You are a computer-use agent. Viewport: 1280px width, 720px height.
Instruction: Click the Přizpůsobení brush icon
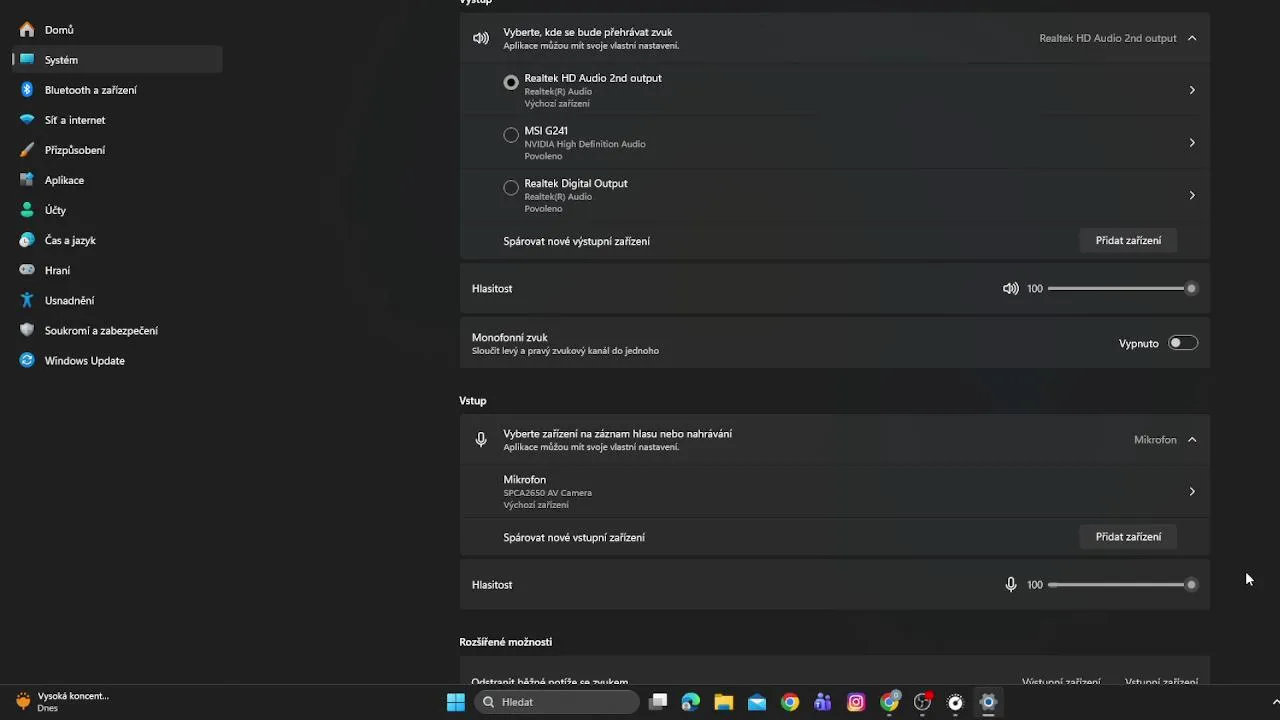[x=27, y=150]
